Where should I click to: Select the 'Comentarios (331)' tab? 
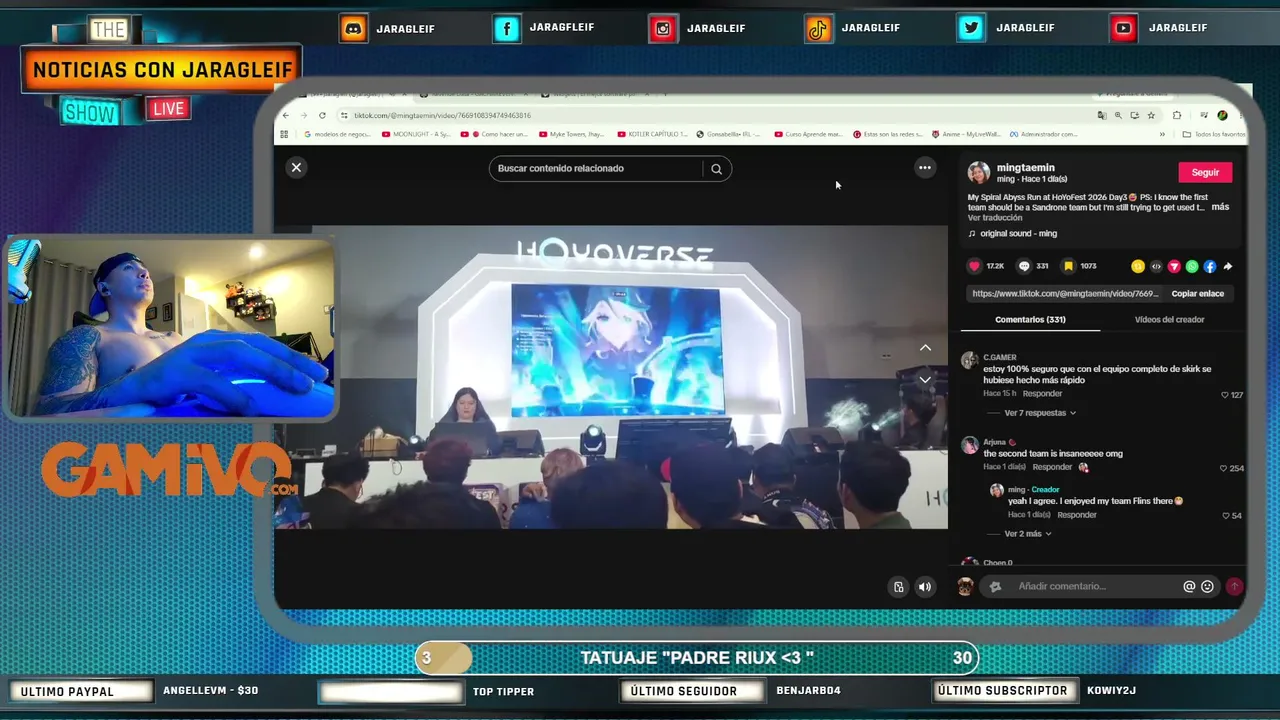(x=1030, y=320)
